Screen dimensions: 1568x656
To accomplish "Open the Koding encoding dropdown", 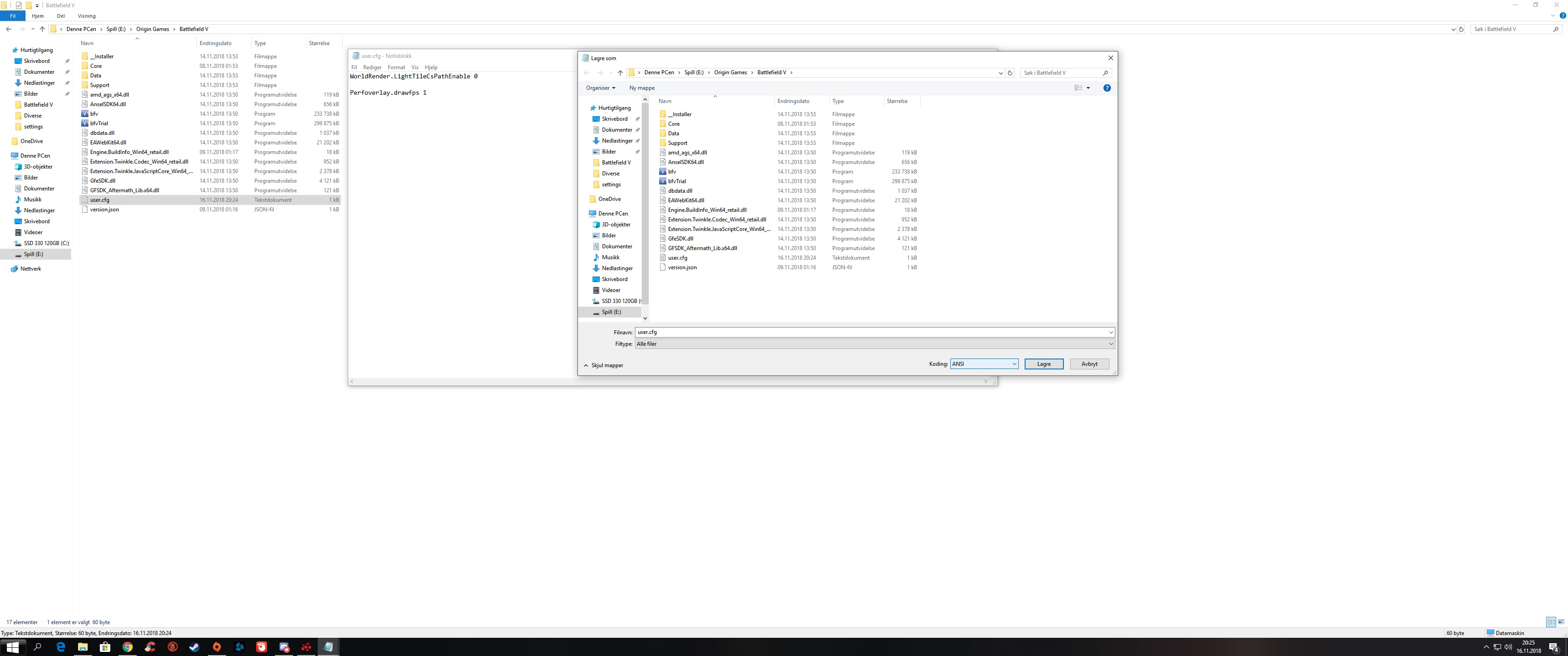I will 984,364.
